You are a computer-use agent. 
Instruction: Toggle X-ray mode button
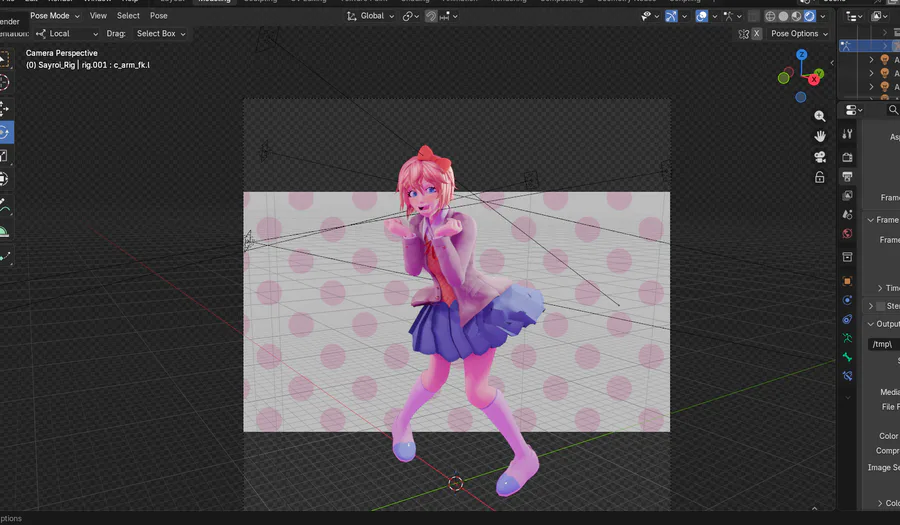pos(754,16)
